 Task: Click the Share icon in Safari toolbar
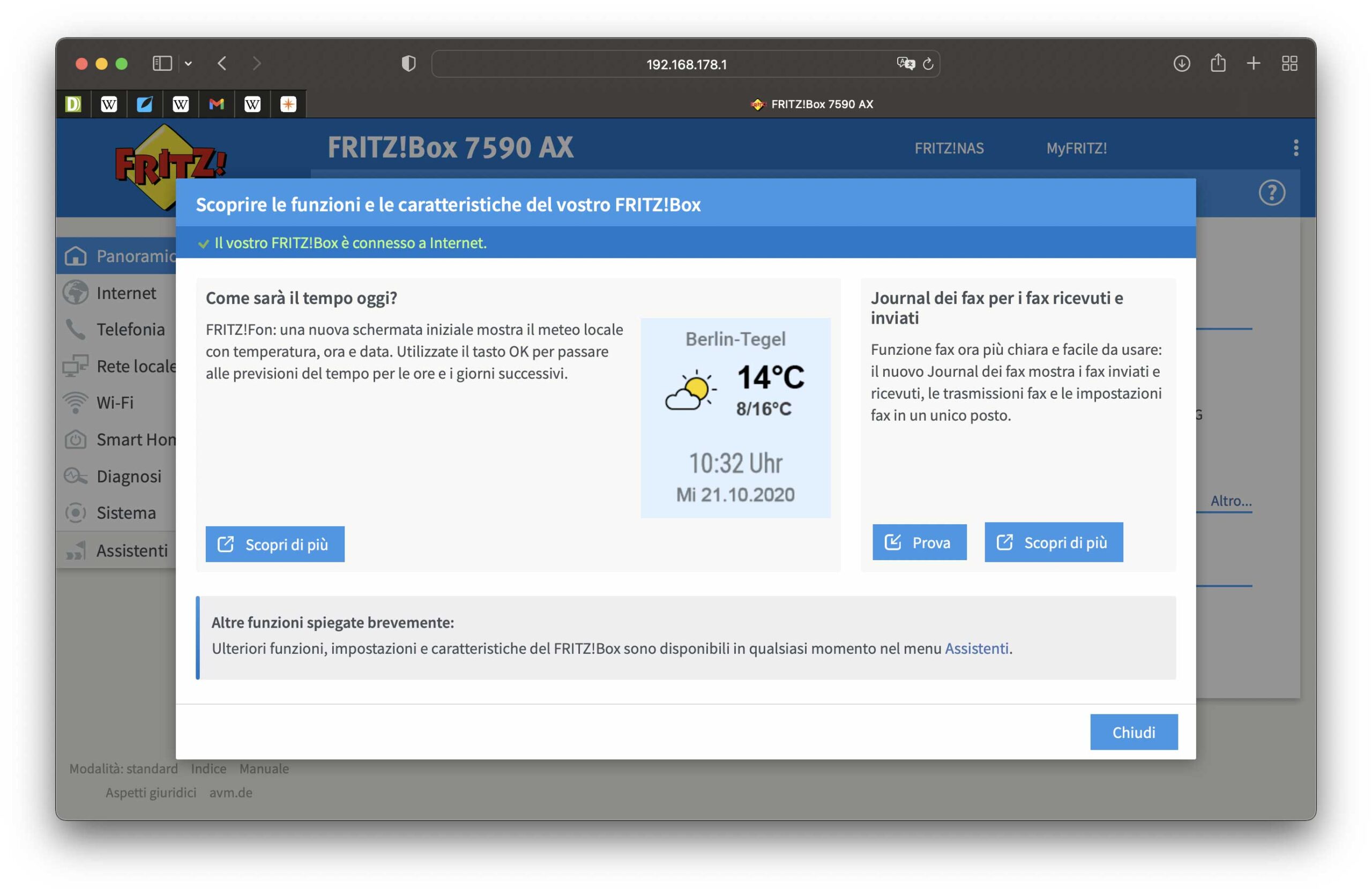click(1218, 63)
